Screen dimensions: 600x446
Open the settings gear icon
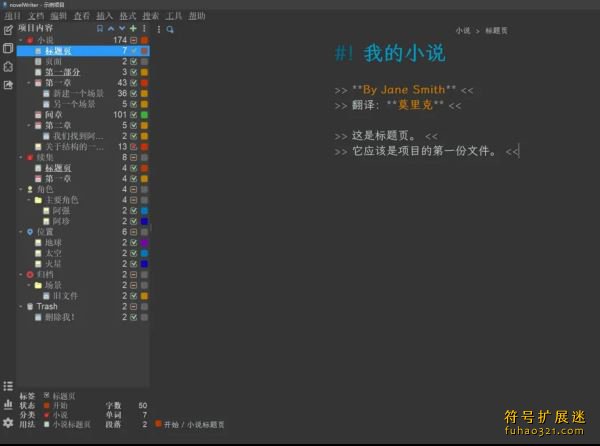tap(8, 423)
